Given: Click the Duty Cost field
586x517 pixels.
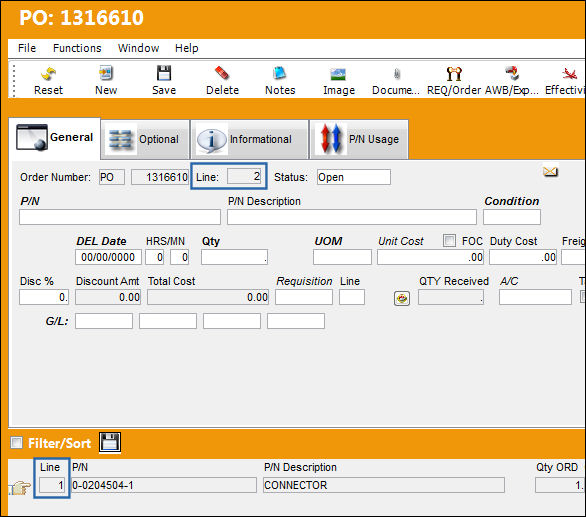Looking at the screenshot, I should (523, 257).
